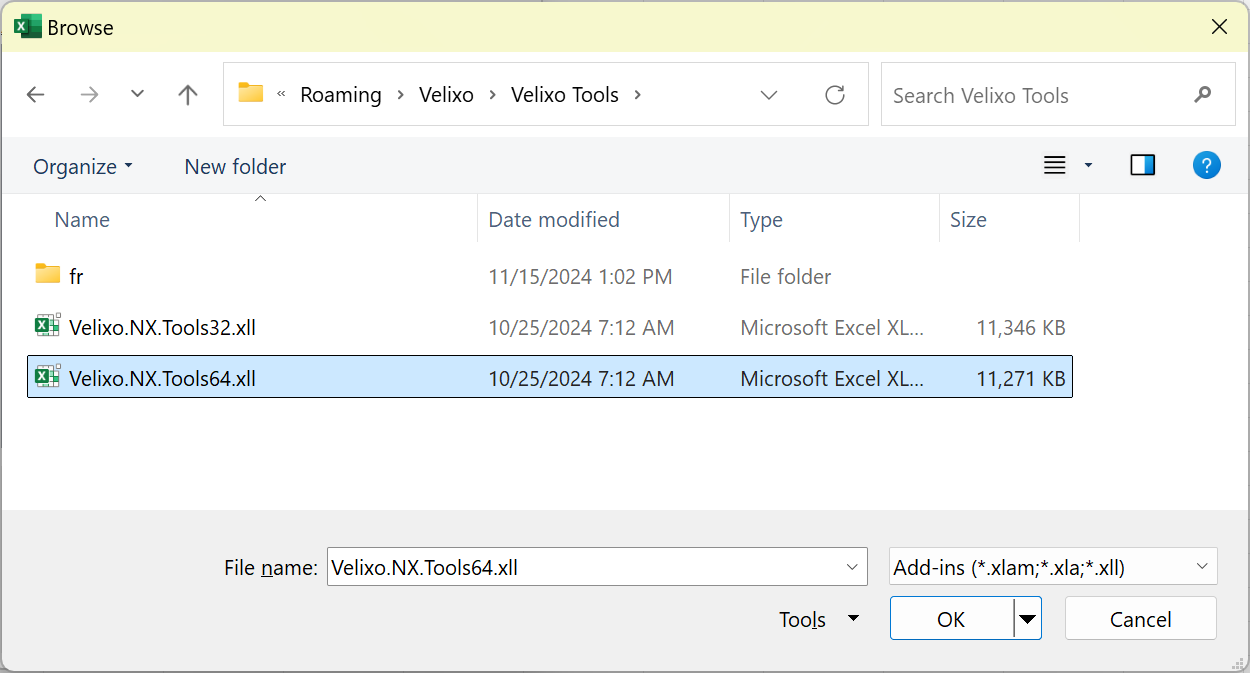Sort by Type column header
The width and height of the screenshot is (1250, 673).
pyautogui.click(x=761, y=220)
